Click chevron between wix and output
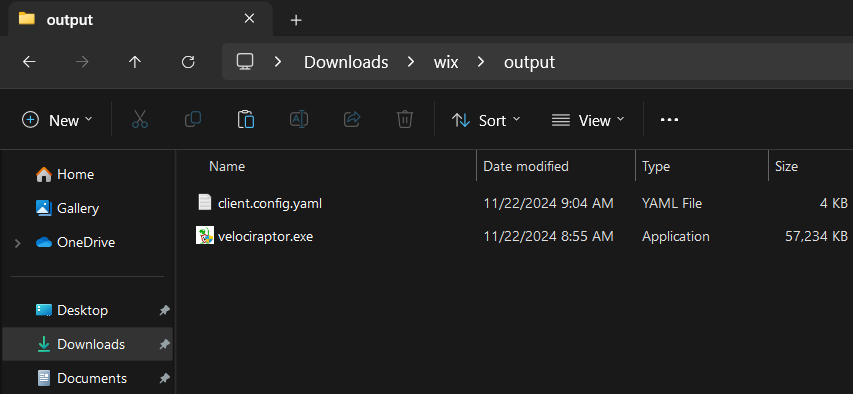The image size is (853, 394). coord(481,62)
